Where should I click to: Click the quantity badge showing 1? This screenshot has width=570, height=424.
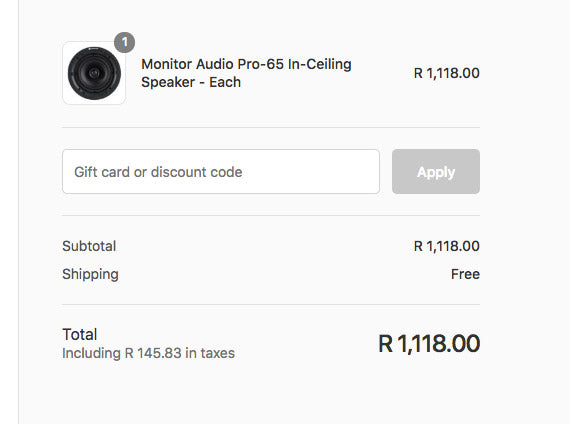tap(125, 43)
